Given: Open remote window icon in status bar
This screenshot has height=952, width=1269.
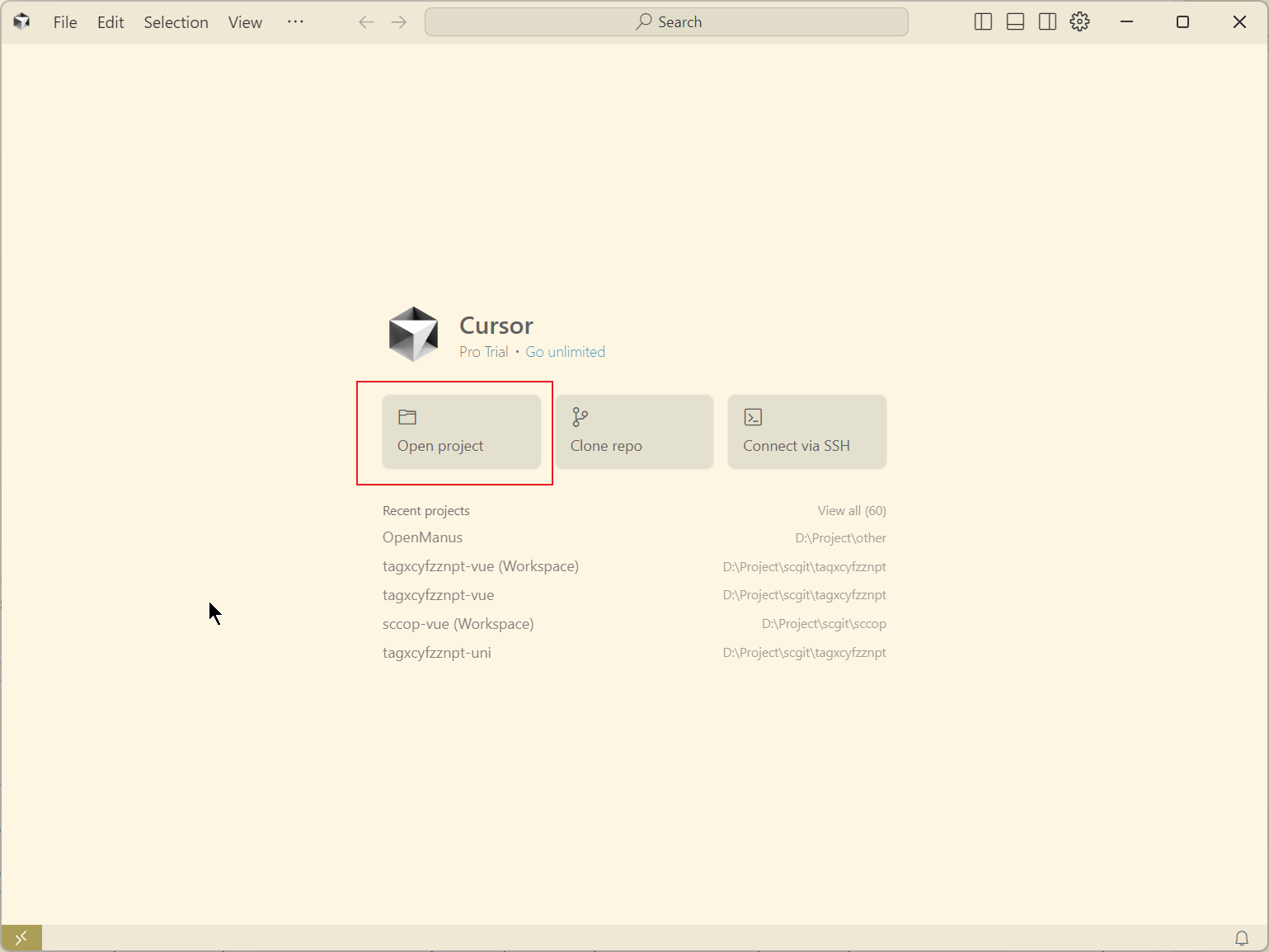Looking at the screenshot, I should [21, 938].
